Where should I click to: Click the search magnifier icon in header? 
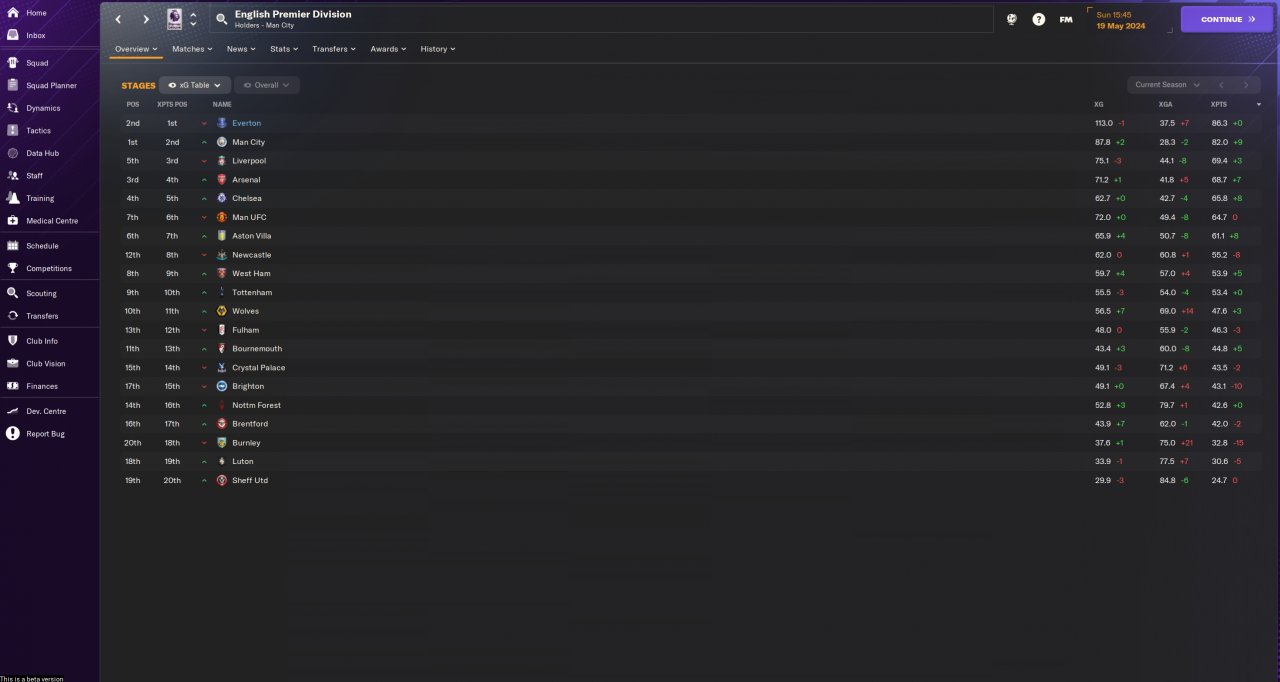(222, 19)
